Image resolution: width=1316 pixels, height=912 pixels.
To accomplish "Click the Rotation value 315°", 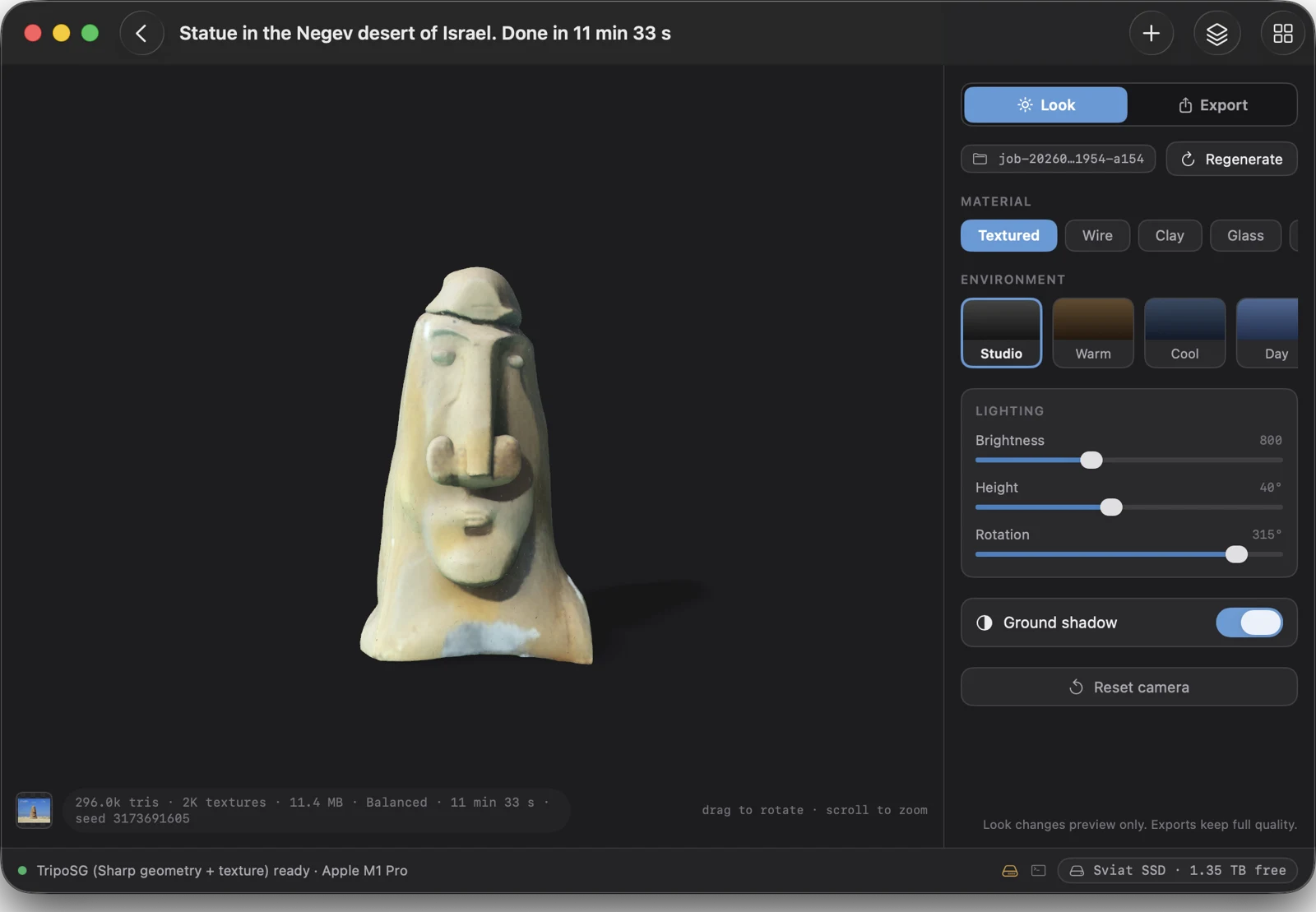I will [x=1267, y=534].
